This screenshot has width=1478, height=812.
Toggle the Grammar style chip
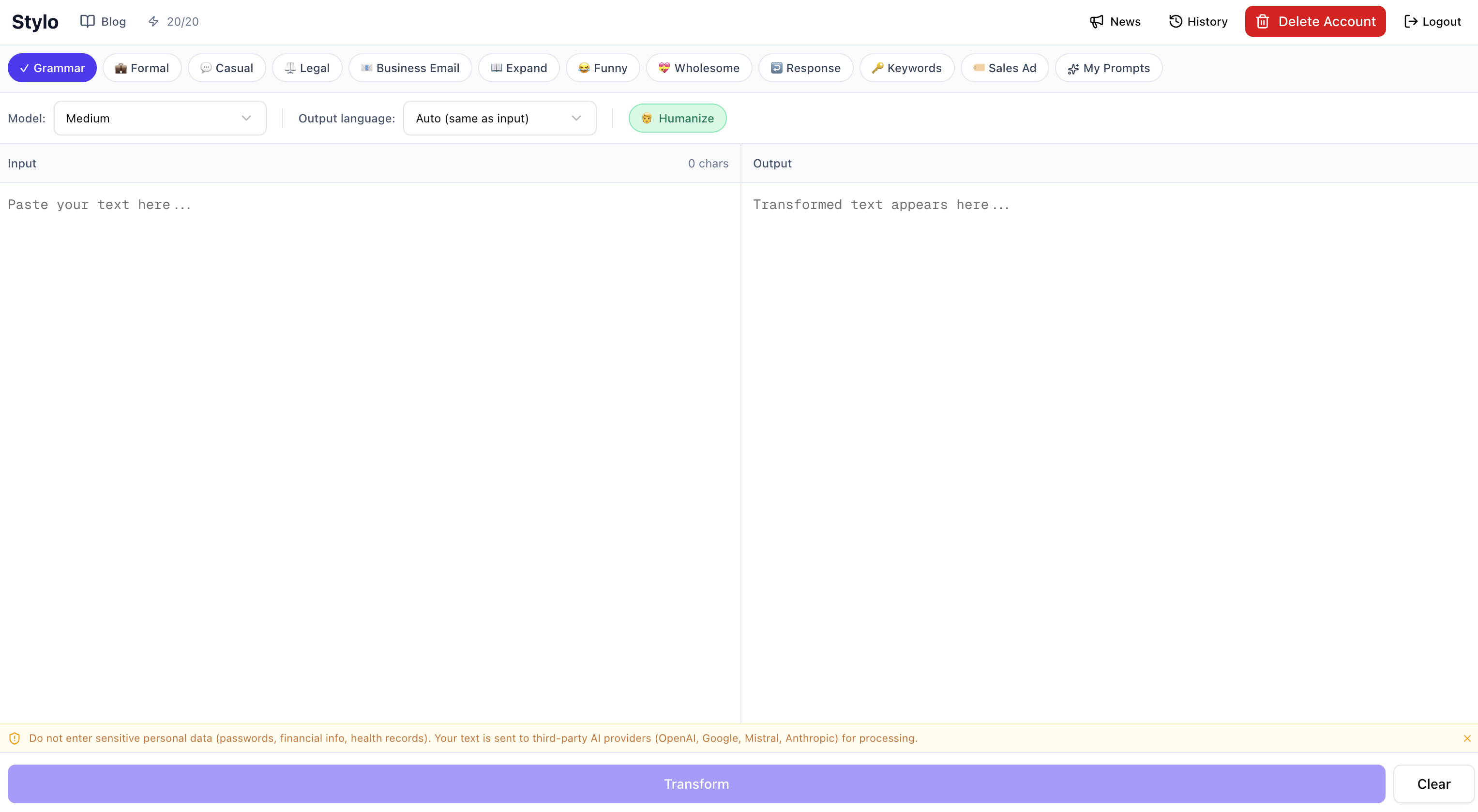52,68
